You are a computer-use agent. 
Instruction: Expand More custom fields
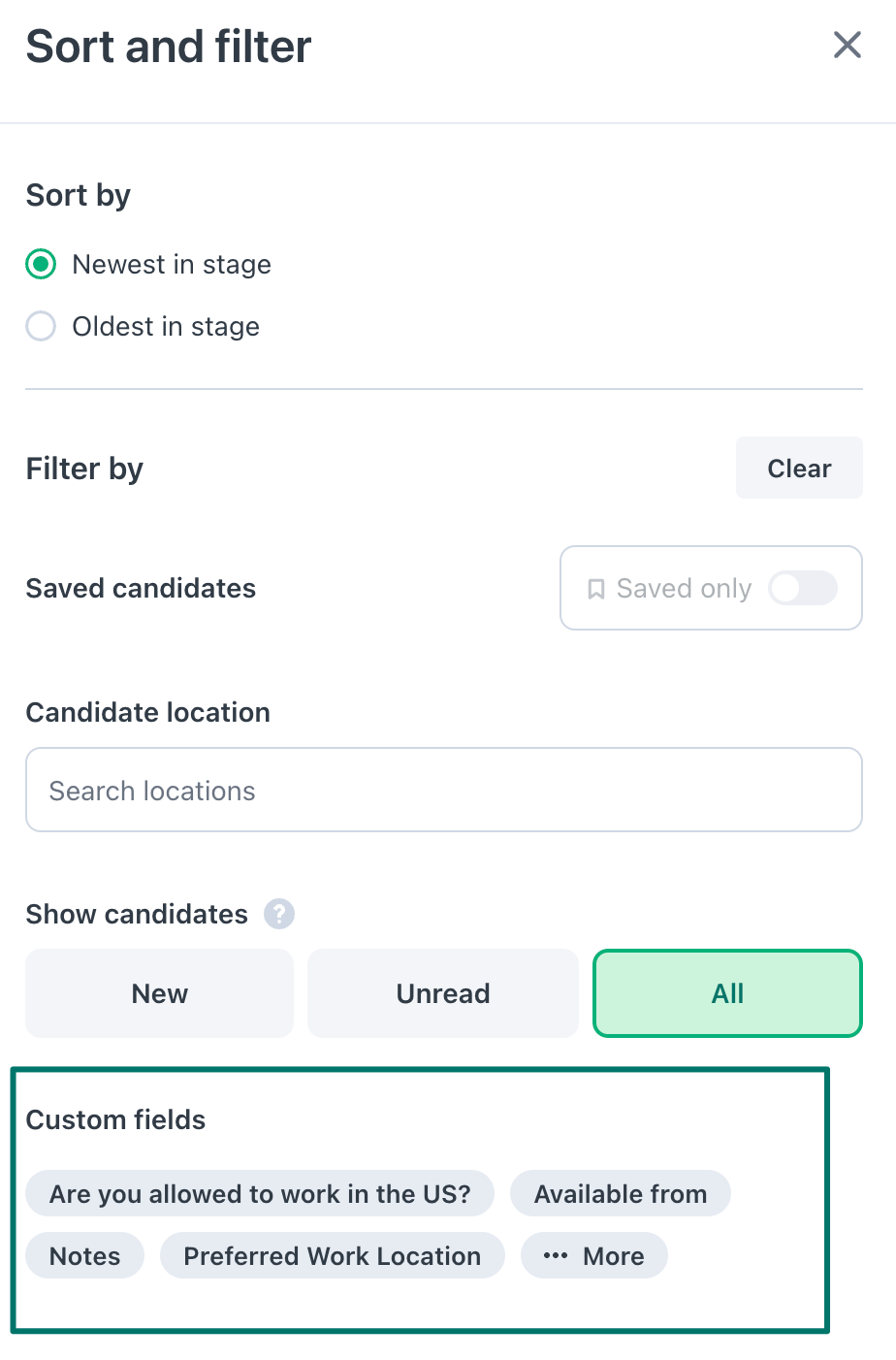click(594, 1255)
